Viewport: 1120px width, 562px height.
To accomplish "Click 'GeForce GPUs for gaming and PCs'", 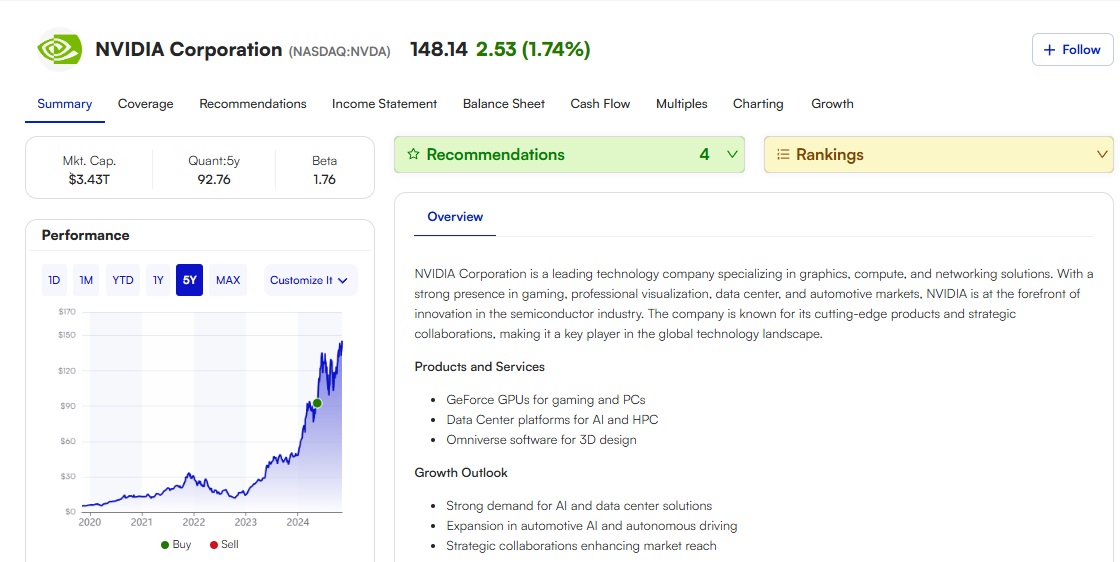I will (x=546, y=400).
